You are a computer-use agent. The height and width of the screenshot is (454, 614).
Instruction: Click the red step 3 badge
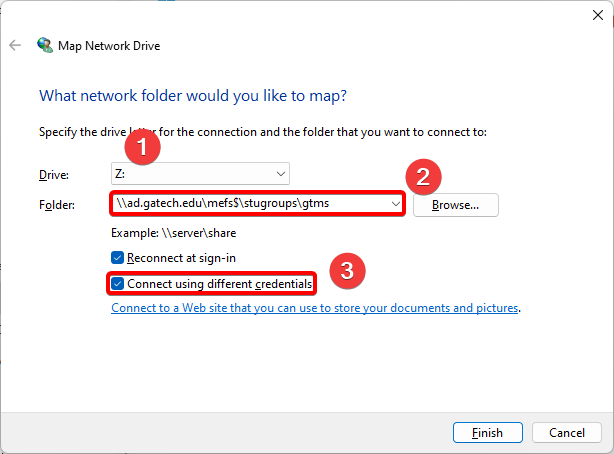click(346, 269)
